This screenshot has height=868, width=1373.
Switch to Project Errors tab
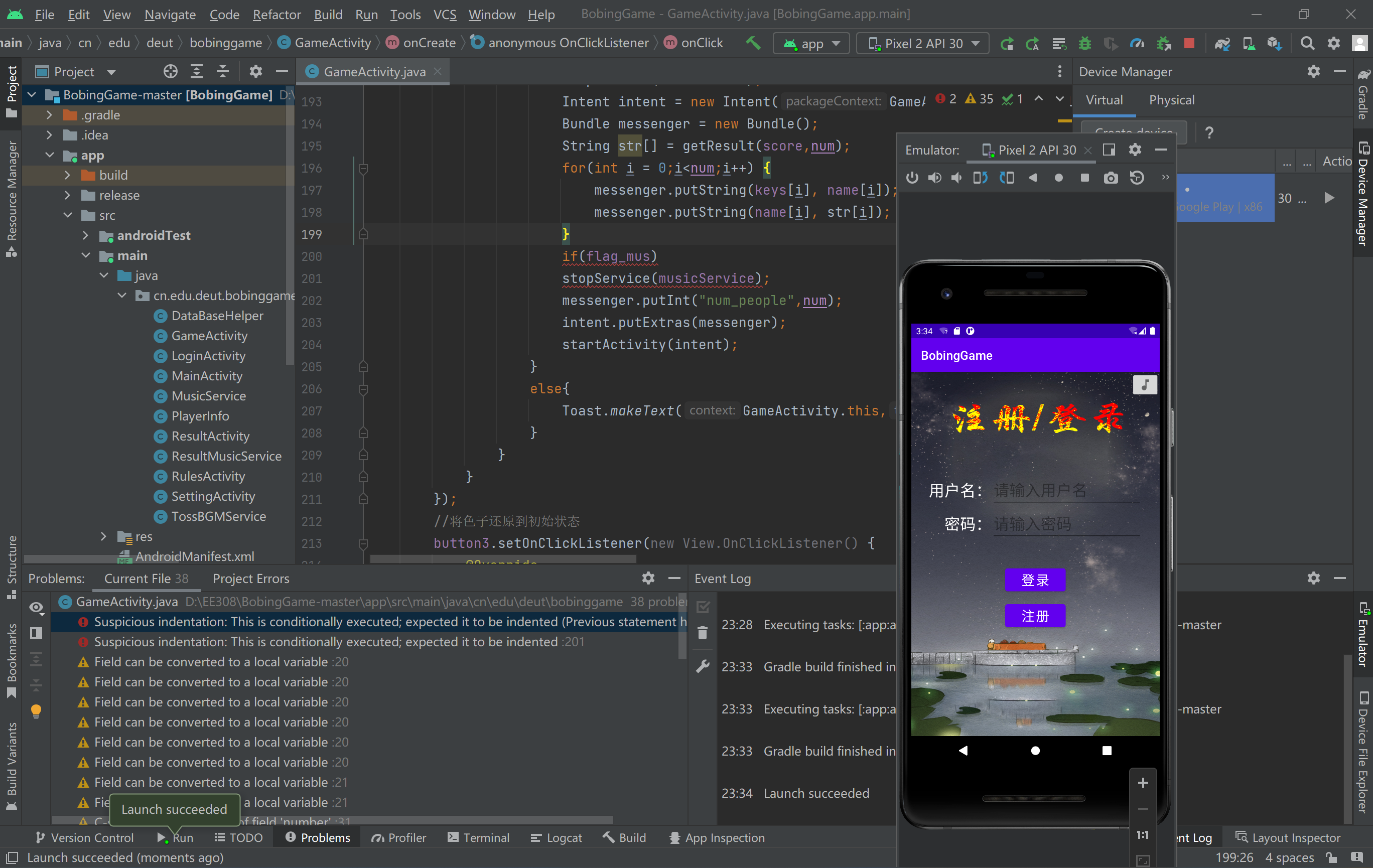(251, 578)
